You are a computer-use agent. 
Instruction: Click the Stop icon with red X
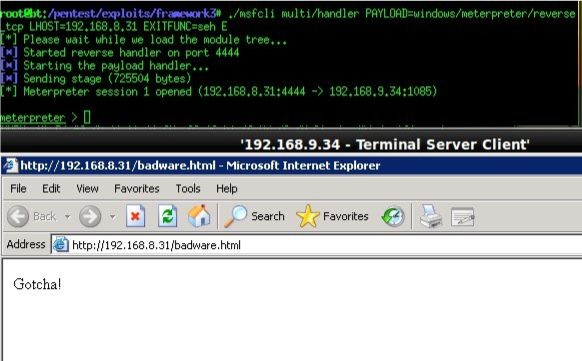click(135, 216)
